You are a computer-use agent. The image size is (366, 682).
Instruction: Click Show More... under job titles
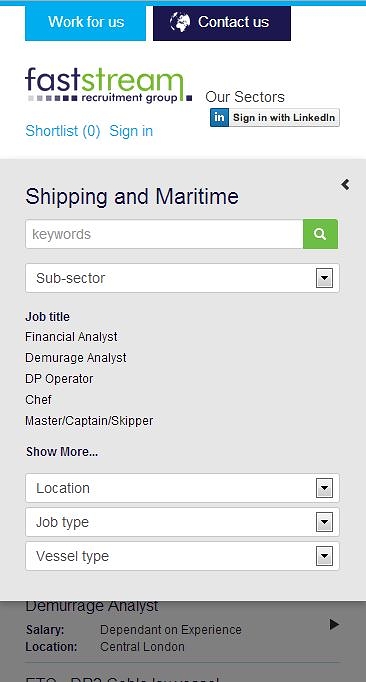(62, 452)
